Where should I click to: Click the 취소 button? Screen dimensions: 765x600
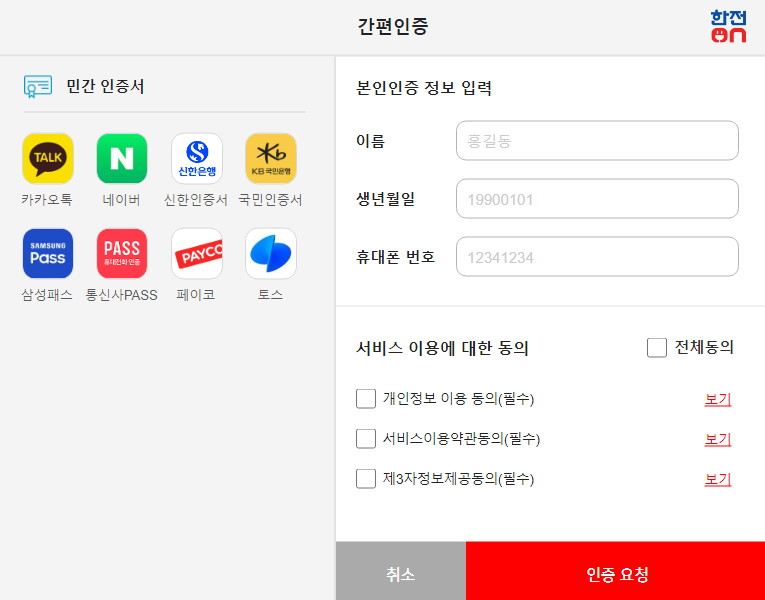(401, 571)
